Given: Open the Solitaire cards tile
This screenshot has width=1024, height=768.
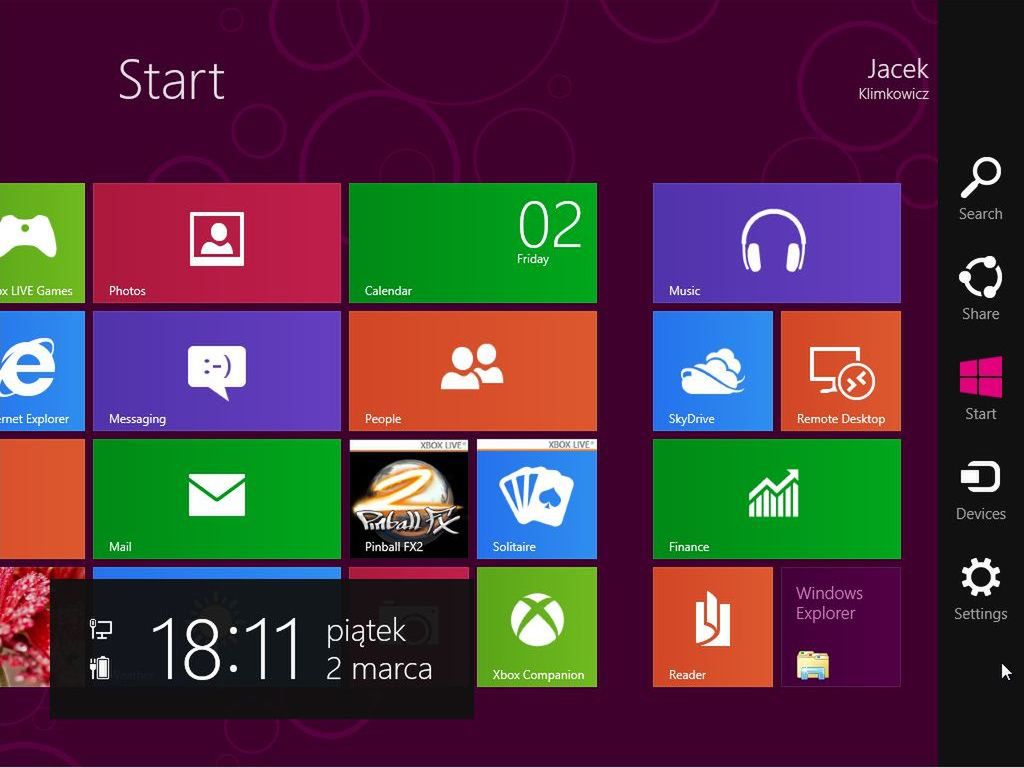Looking at the screenshot, I should click(537, 499).
